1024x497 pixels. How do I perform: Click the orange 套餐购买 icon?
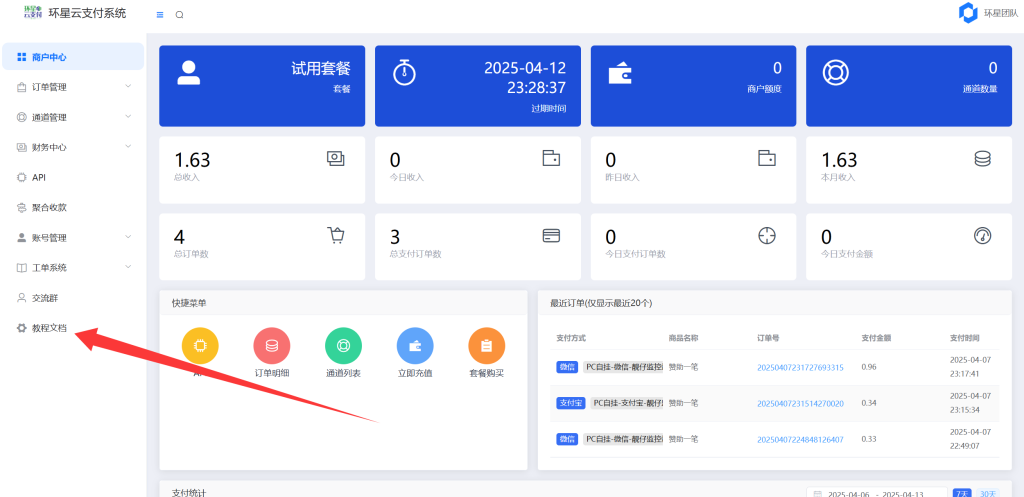[x=486, y=345]
